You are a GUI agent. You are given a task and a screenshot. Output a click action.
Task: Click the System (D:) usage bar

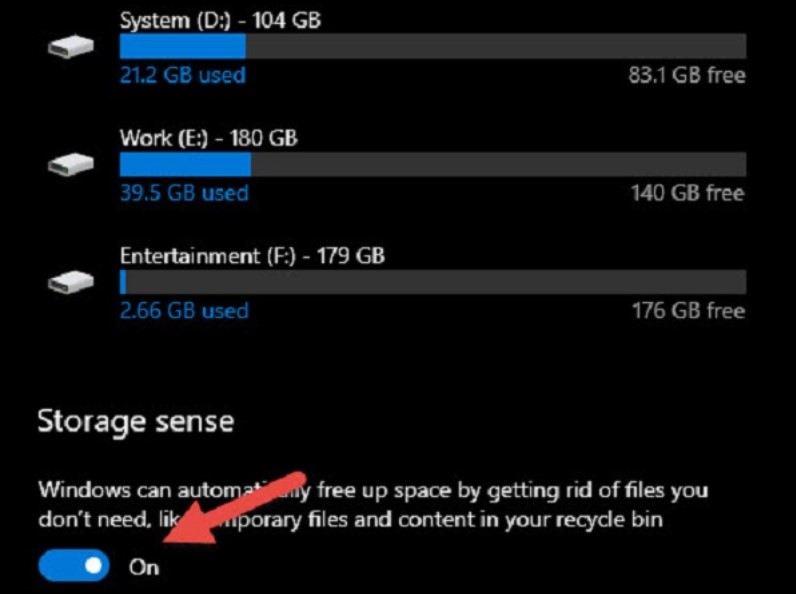pos(432,46)
